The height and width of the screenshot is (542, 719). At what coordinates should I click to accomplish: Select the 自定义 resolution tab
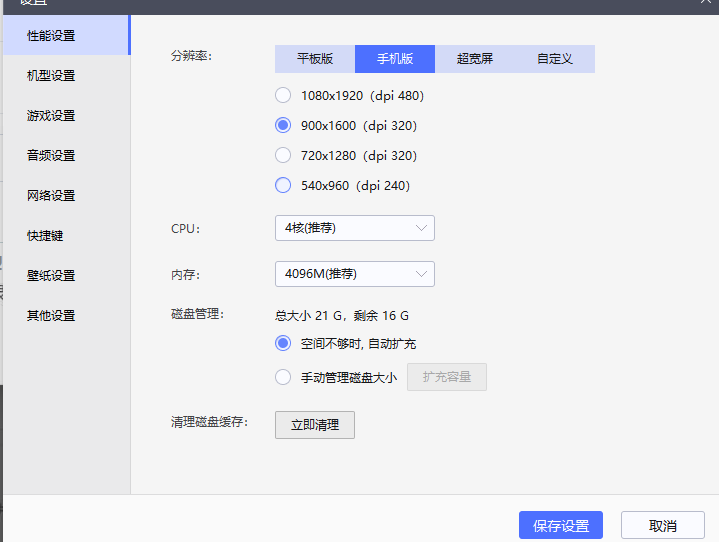tap(555, 59)
